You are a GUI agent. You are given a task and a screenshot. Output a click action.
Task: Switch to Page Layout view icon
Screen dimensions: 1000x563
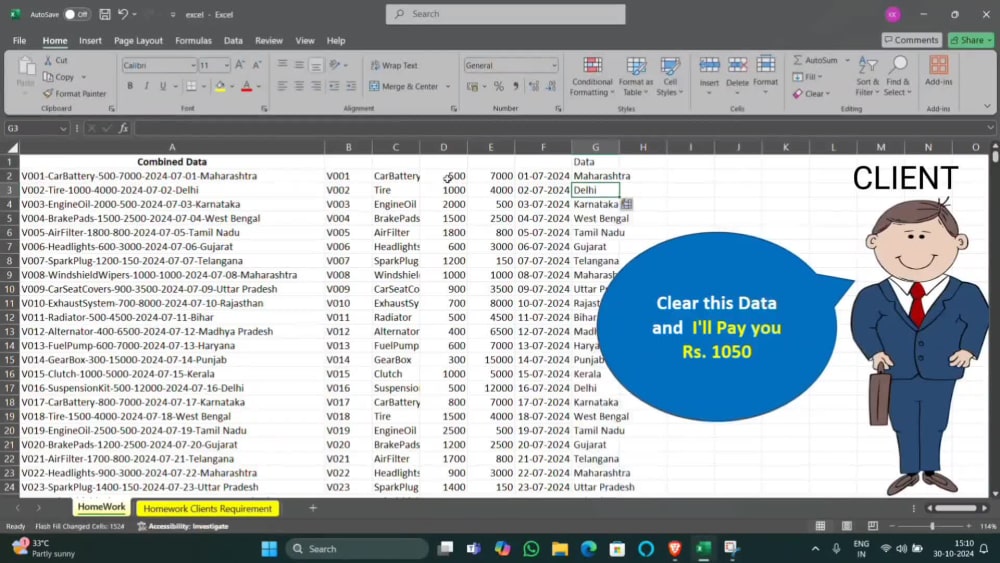click(846, 526)
